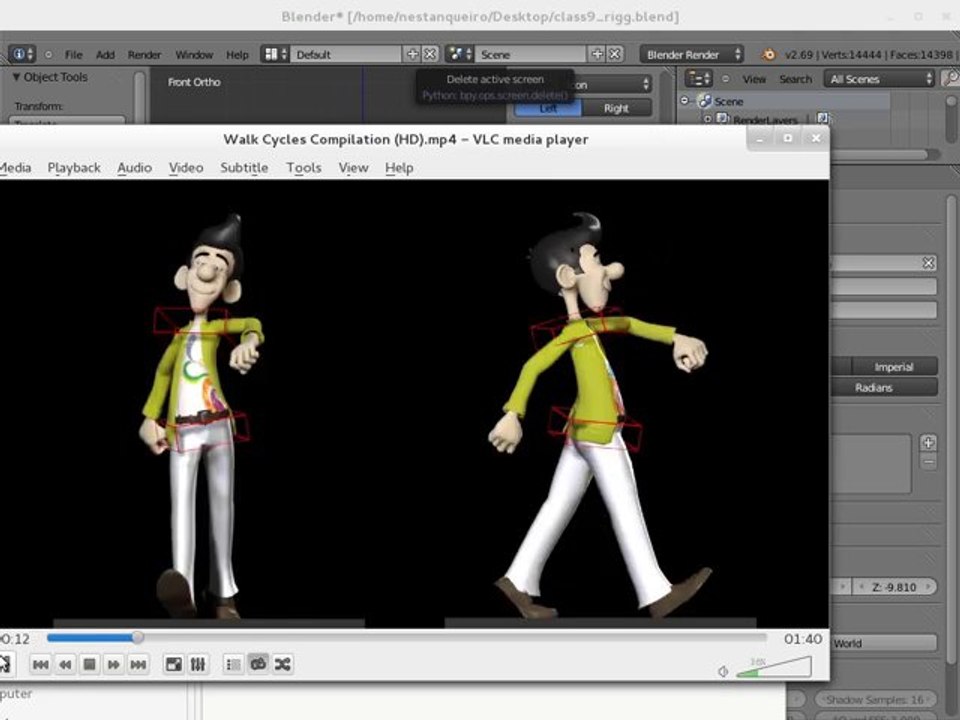This screenshot has height=720, width=960.
Task: Open VLC Media menu
Action: [x=15, y=168]
